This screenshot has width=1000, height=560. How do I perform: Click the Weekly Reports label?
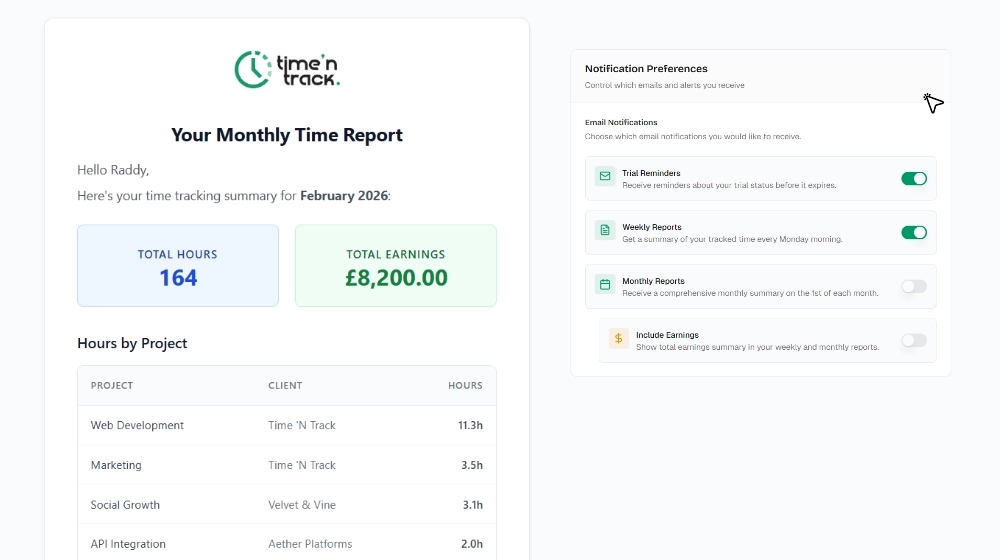tap(652, 227)
